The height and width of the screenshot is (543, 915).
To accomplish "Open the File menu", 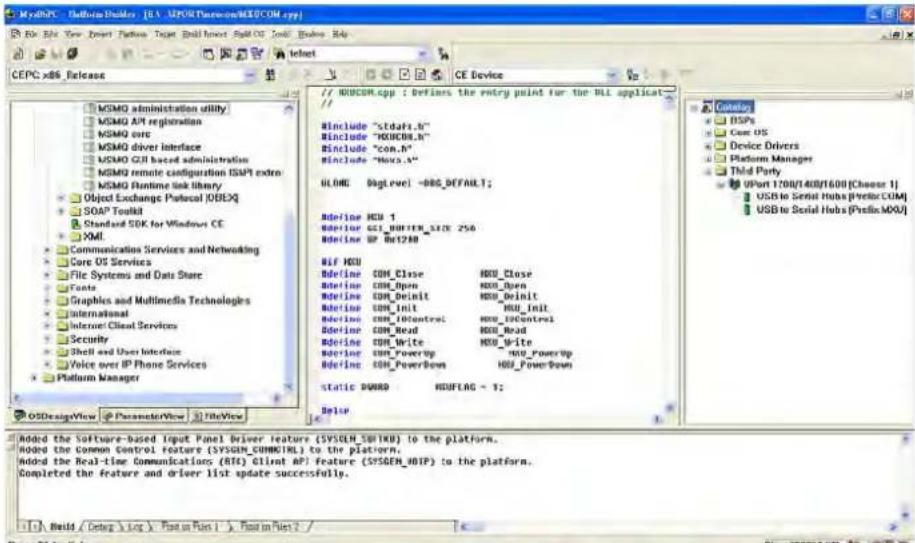I will [x=31, y=34].
